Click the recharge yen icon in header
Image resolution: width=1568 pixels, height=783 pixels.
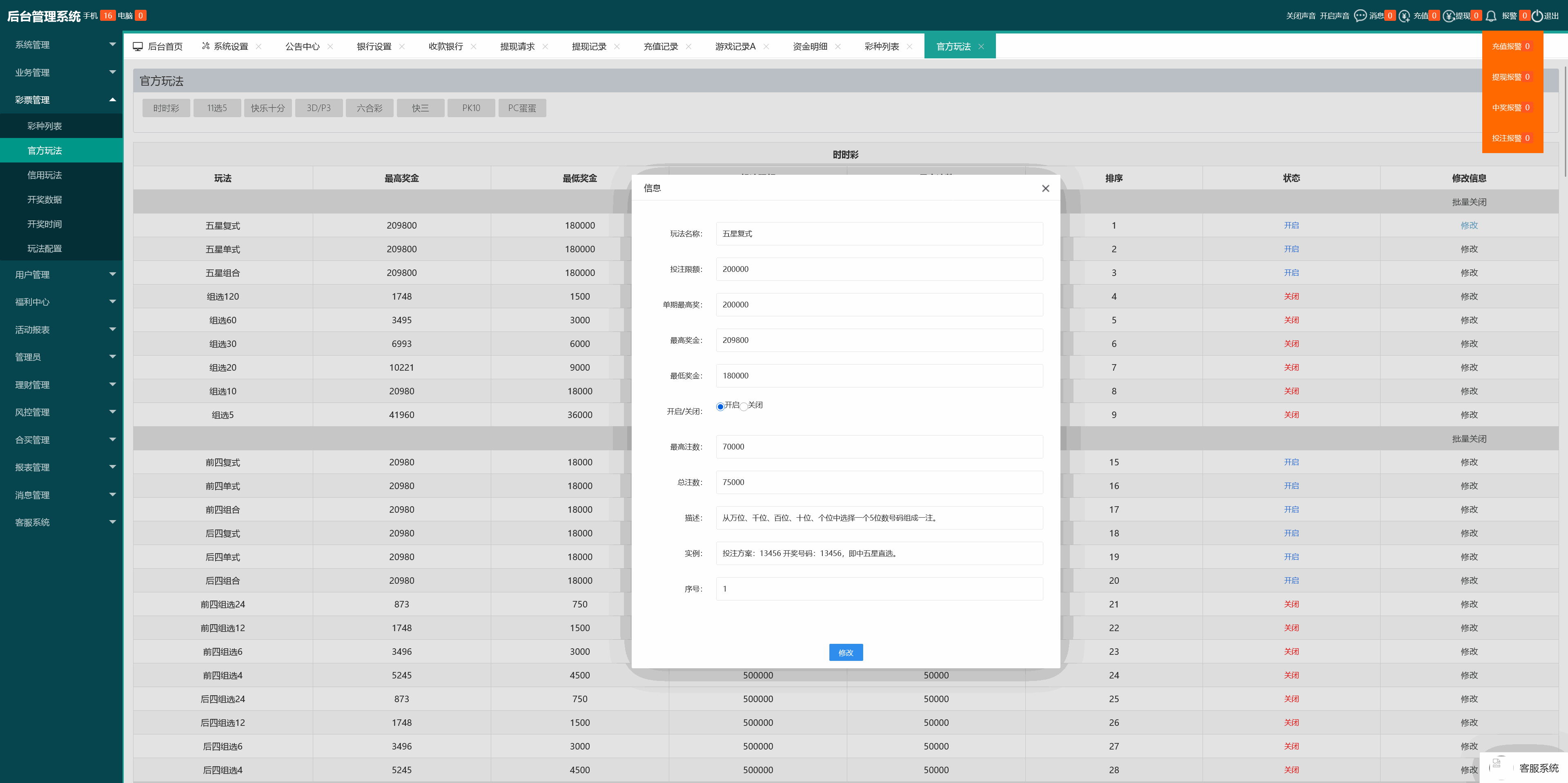pyautogui.click(x=1404, y=16)
